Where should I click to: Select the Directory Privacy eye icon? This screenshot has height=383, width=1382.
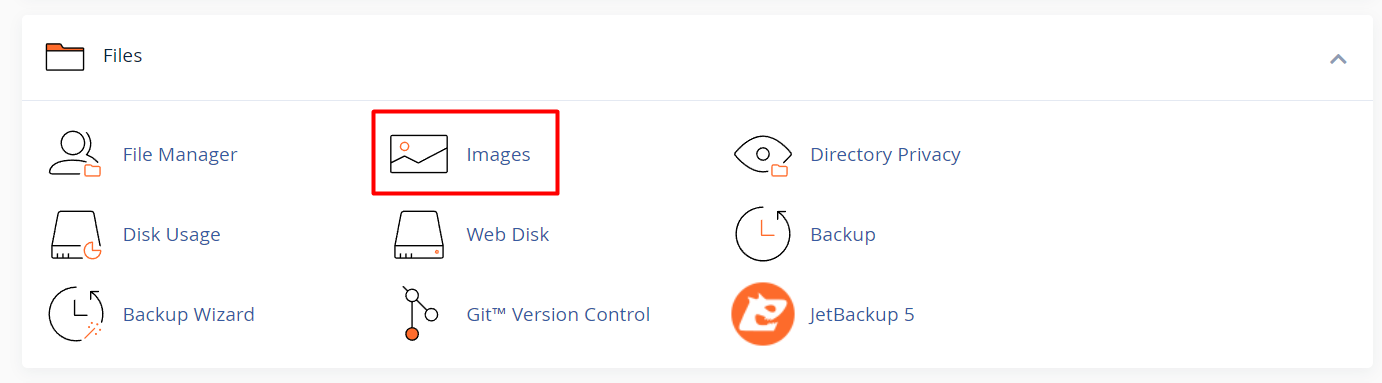(762, 155)
